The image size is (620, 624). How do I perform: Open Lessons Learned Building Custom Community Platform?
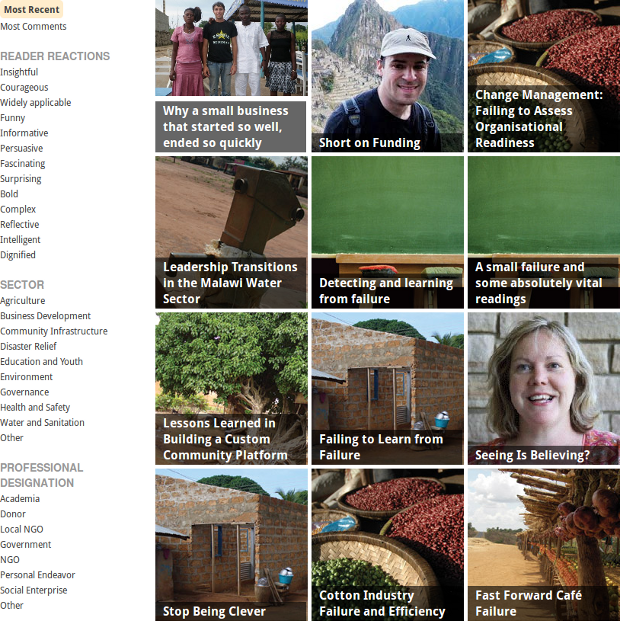point(231,389)
